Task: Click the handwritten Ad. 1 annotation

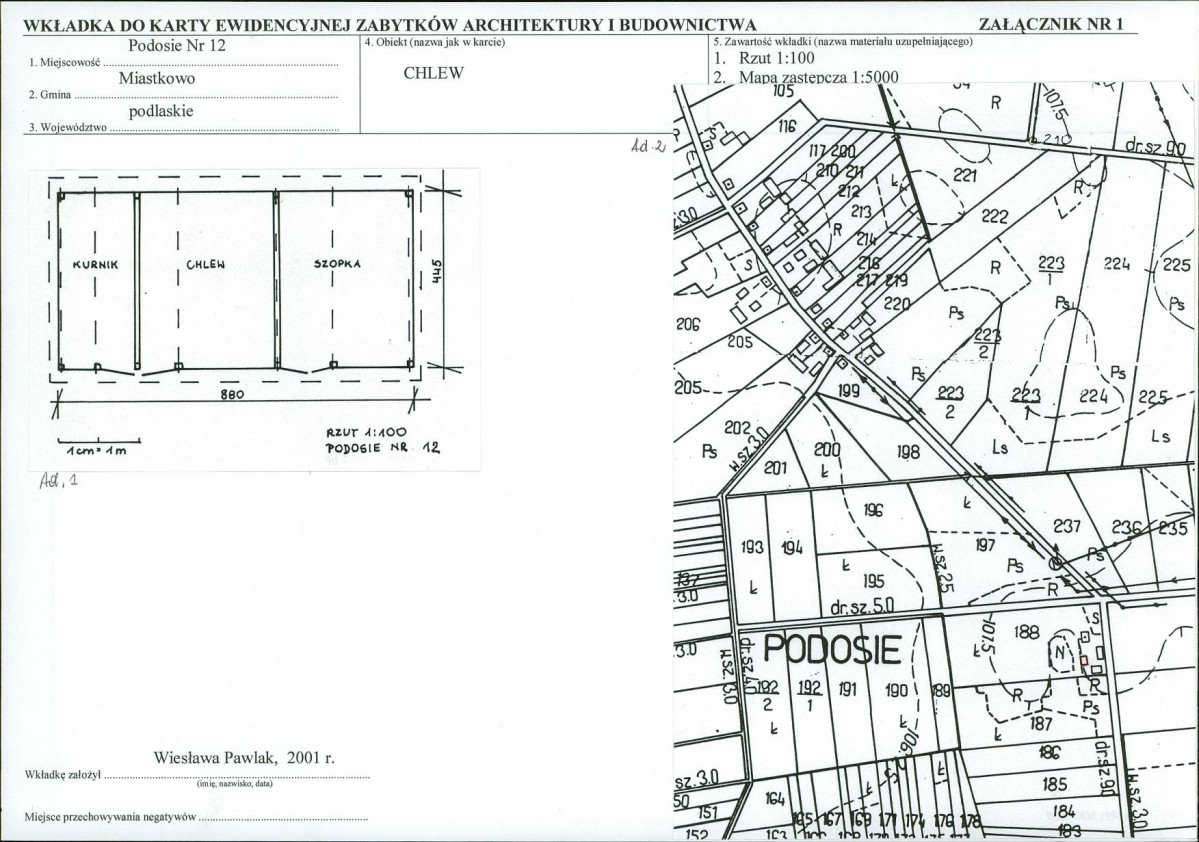Action: [x=58, y=480]
